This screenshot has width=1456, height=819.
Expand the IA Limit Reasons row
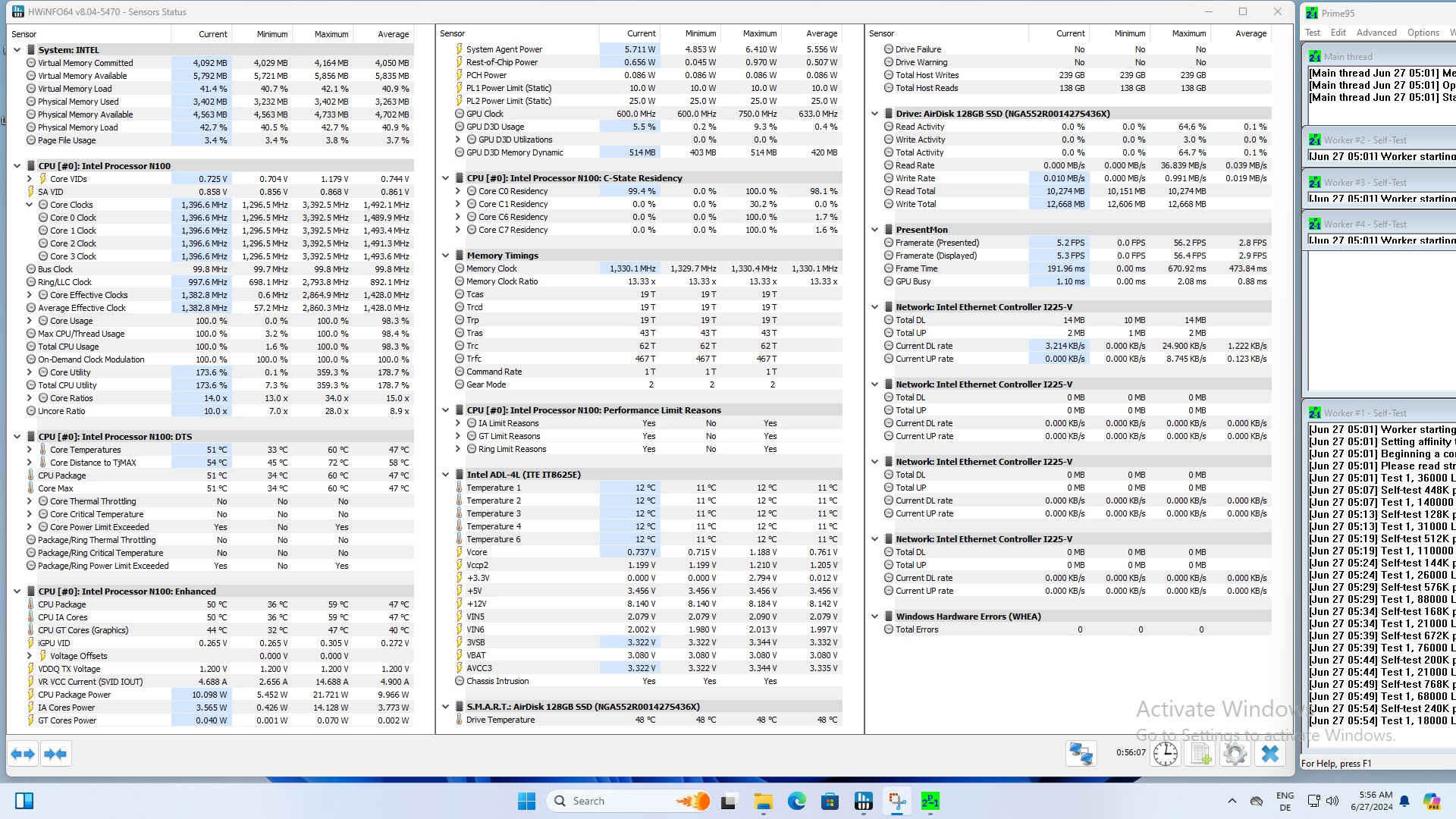(x=458, y=423)
